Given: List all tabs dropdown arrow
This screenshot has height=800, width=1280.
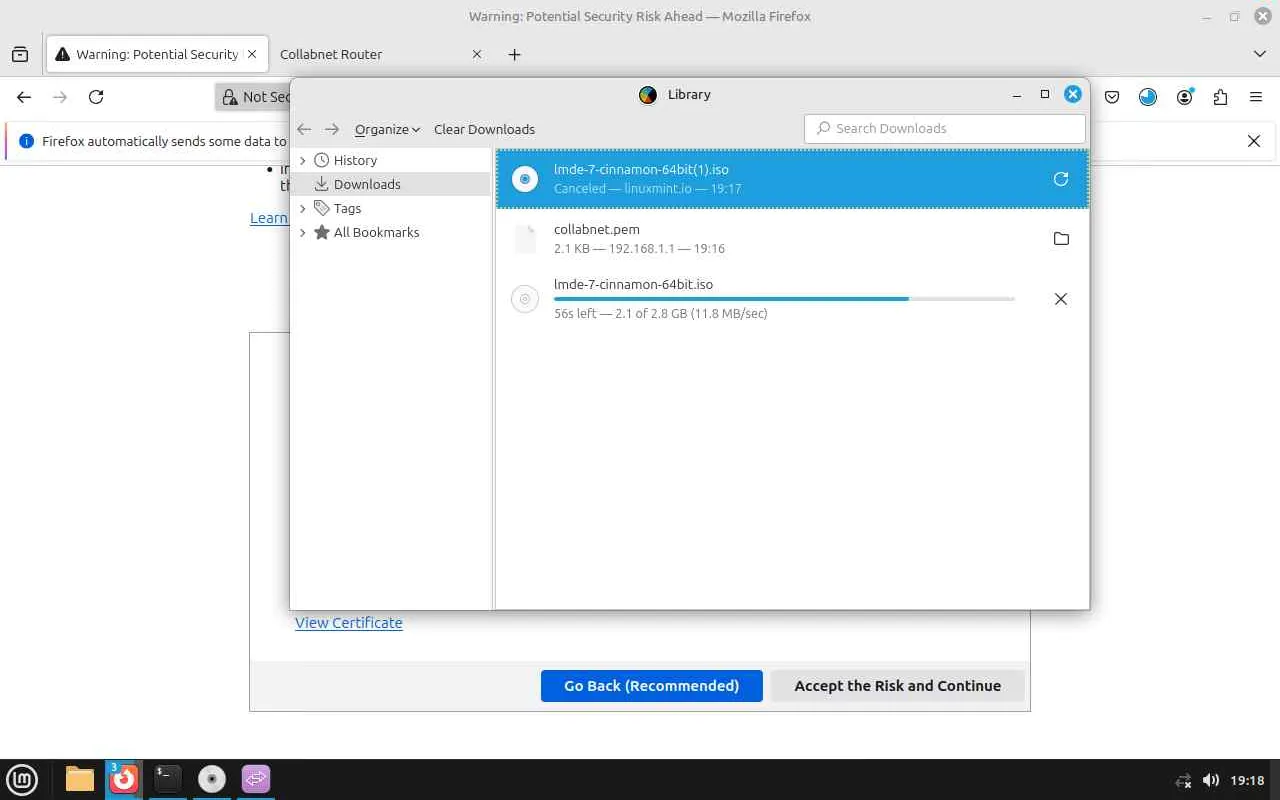Looking at the screenshot, I should click(x=1259, y=54).
